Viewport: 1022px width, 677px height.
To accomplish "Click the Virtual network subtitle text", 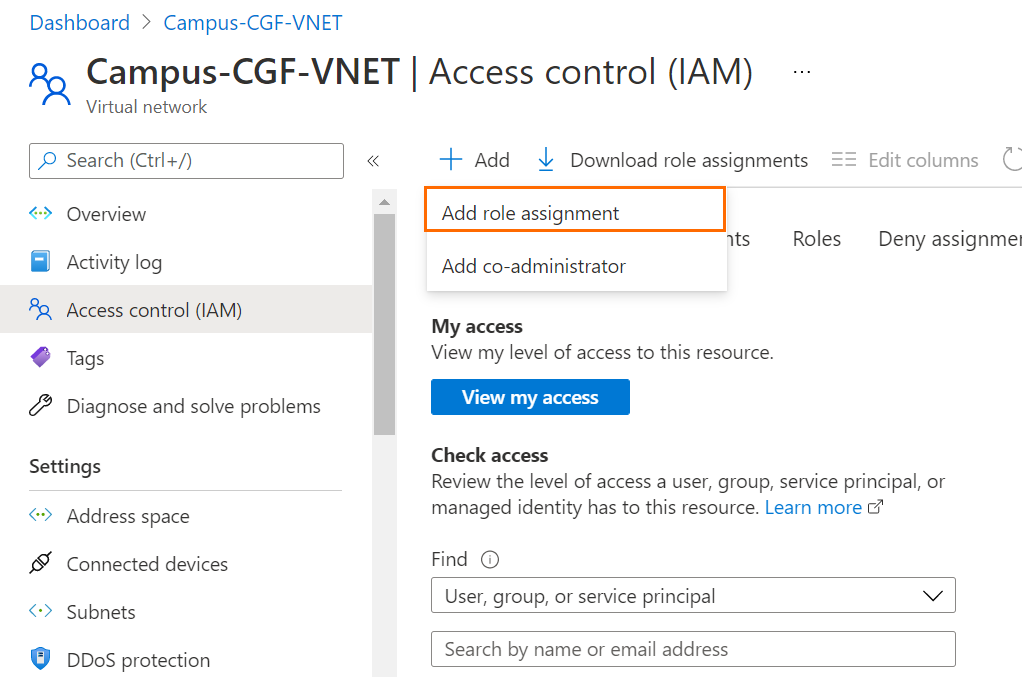I will 147,107.
